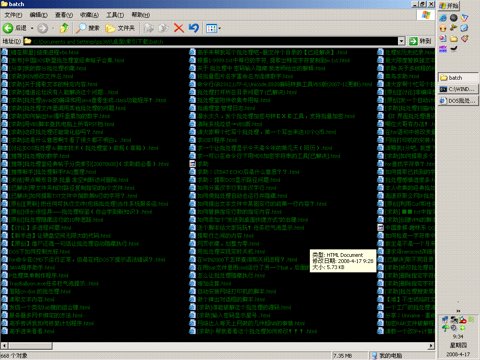Image resolution: width=480 pixels, height=360 pixels.
Task: Click the green Go (转到) button
Action: tap(420, 41)
